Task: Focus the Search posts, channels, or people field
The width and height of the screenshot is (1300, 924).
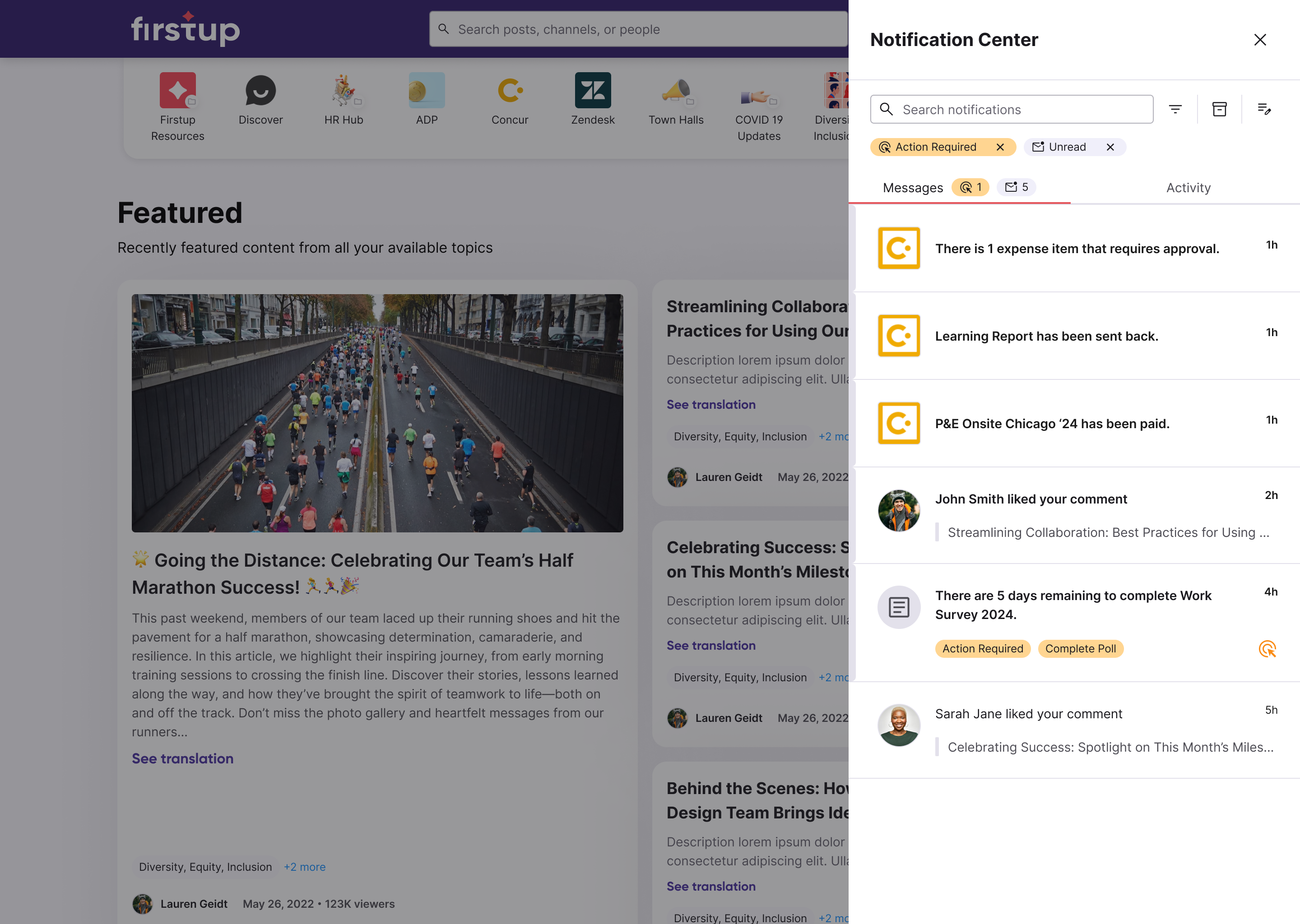Action: [638, 29]
